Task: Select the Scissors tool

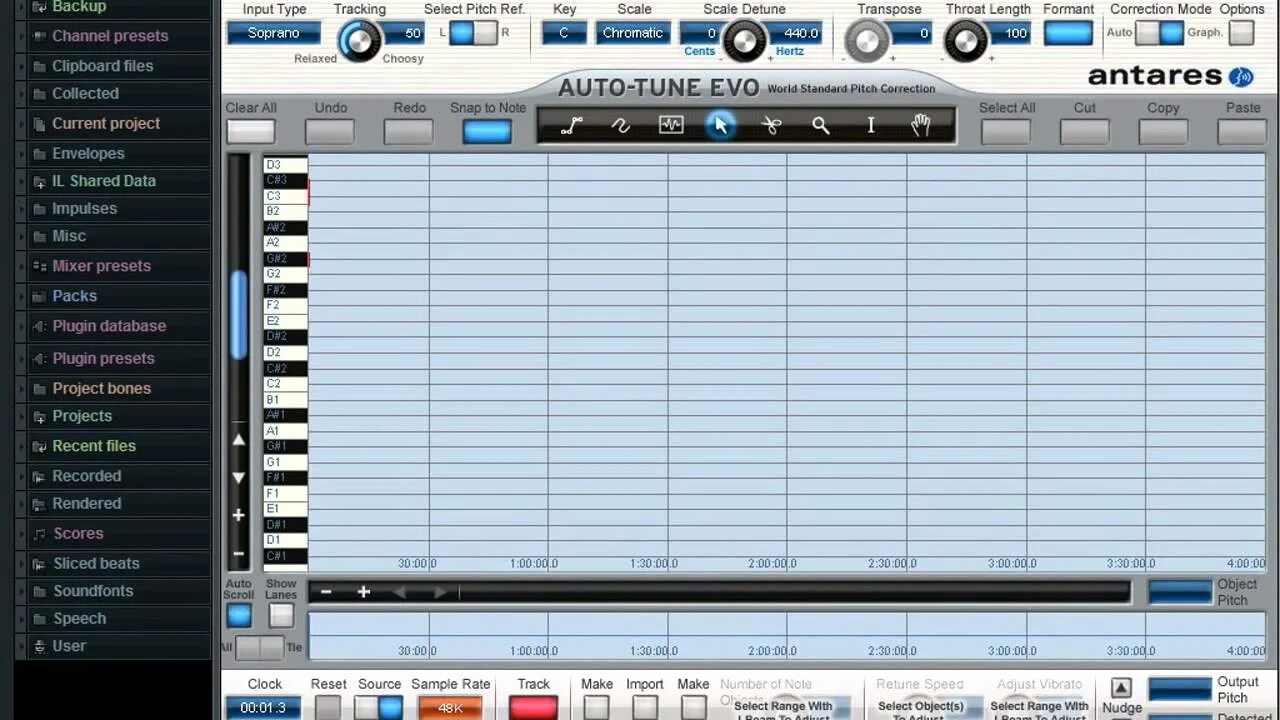Action: pyautogui.click(x=771, y=125)
